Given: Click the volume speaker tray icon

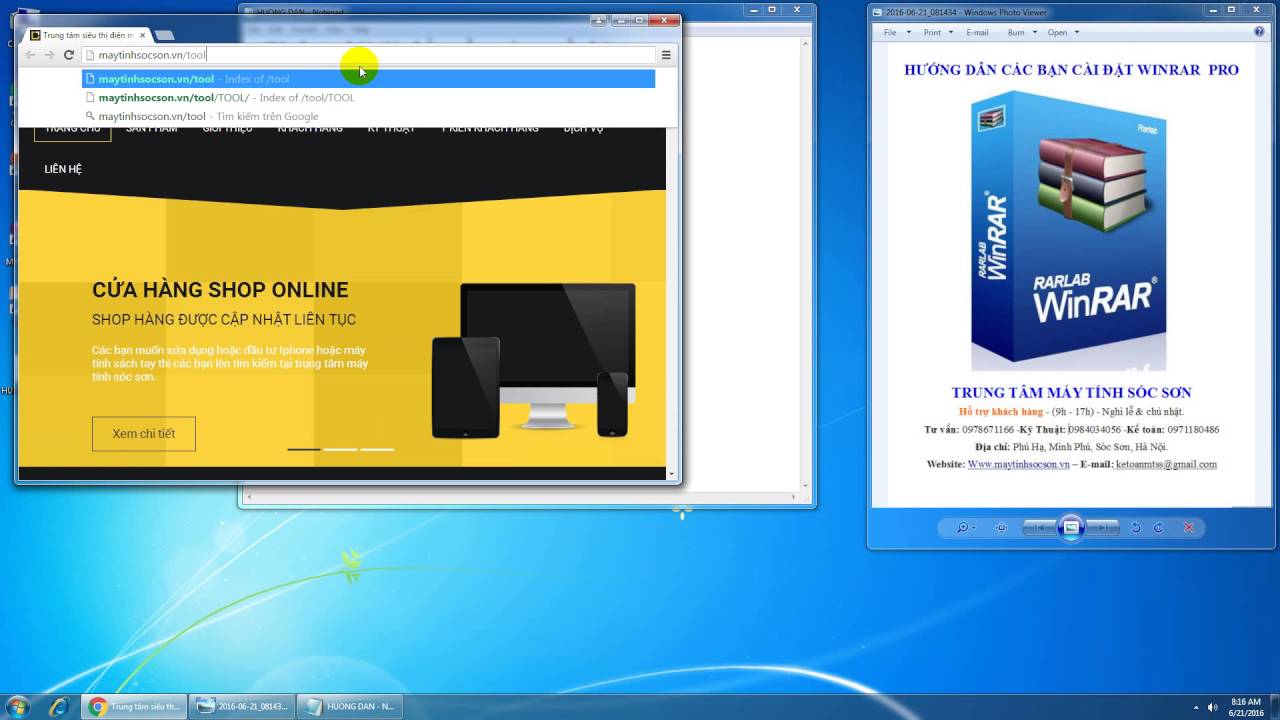Looking at the screenshot, I should coord(1213,707).
